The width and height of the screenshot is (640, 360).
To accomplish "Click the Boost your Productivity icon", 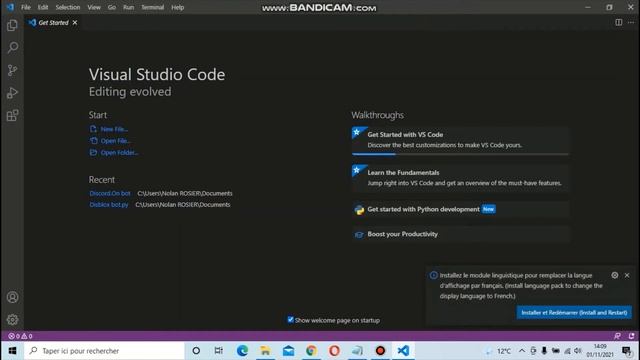I will 359,235.
